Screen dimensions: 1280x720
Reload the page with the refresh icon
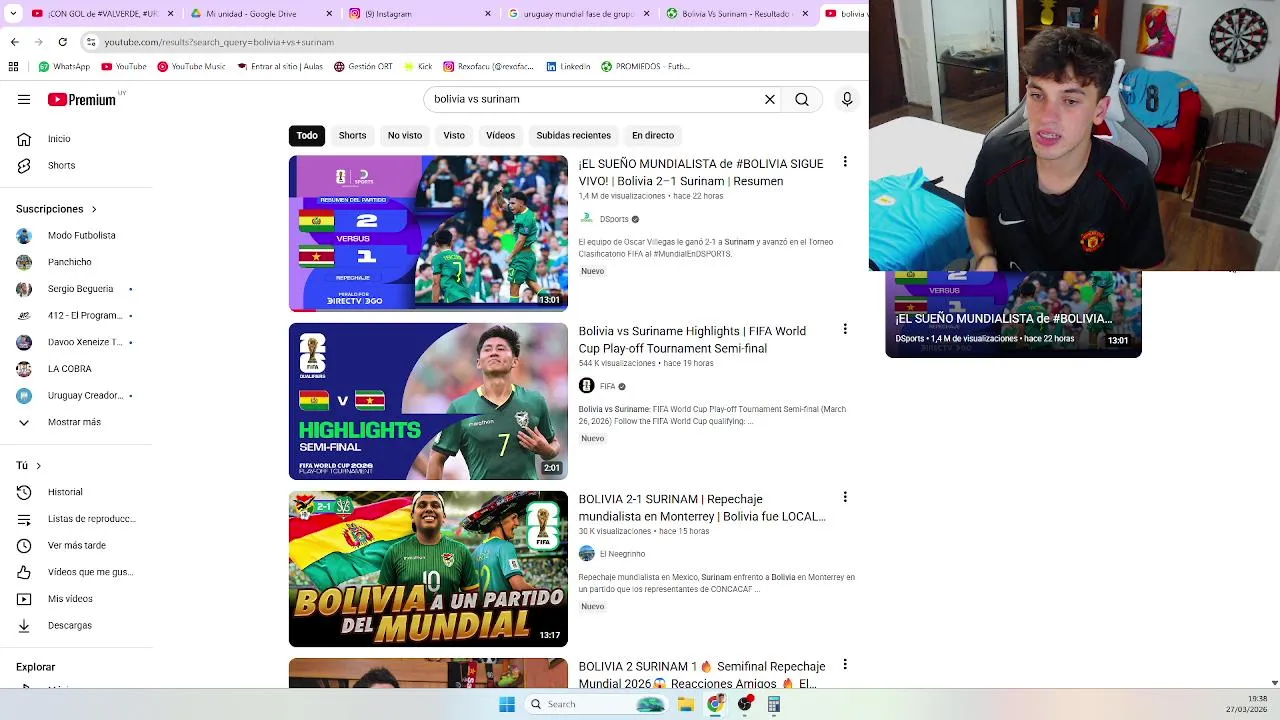(x=62, y=42)
